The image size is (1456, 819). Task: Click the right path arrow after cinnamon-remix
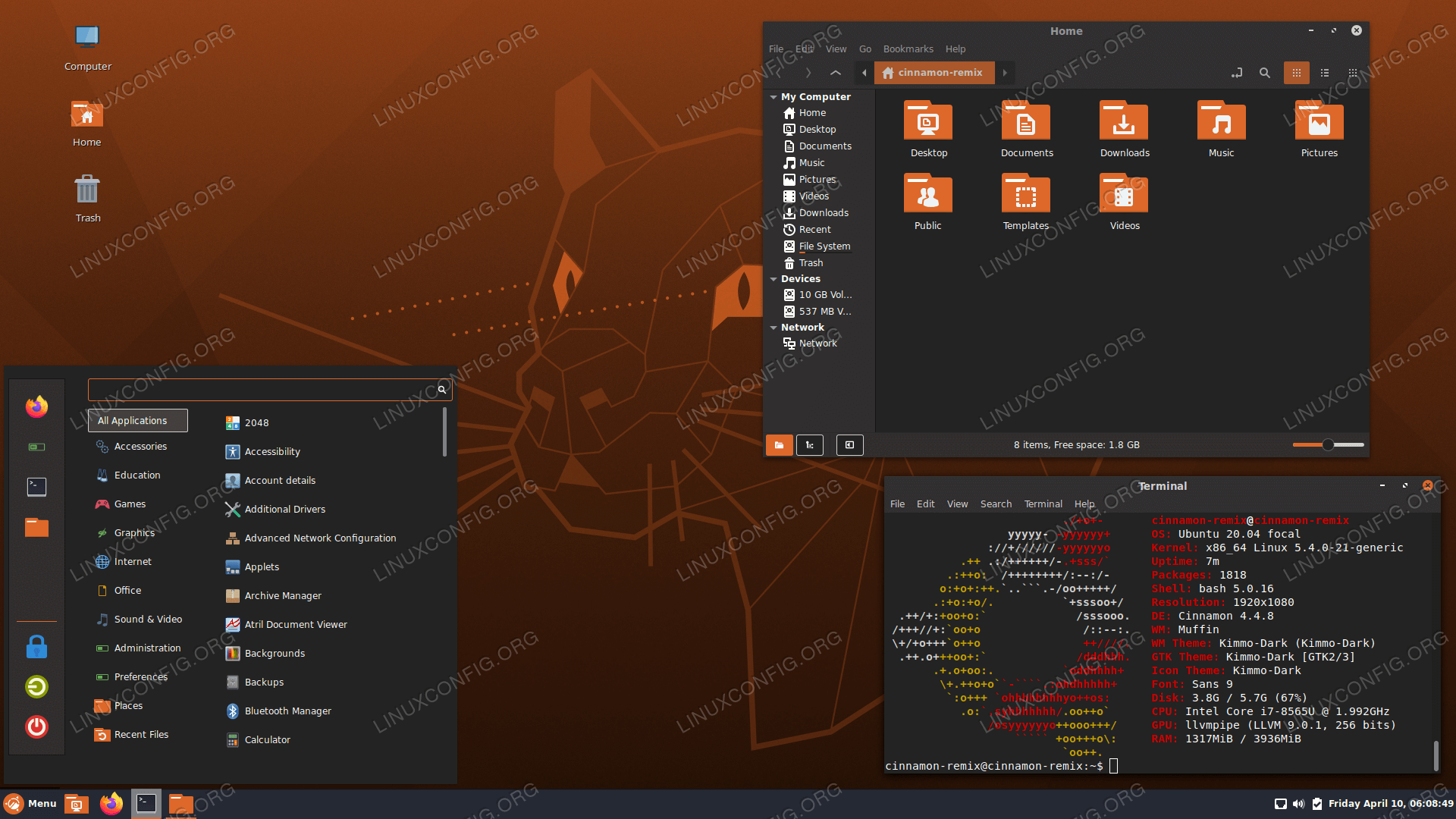tap(1005, 73)
